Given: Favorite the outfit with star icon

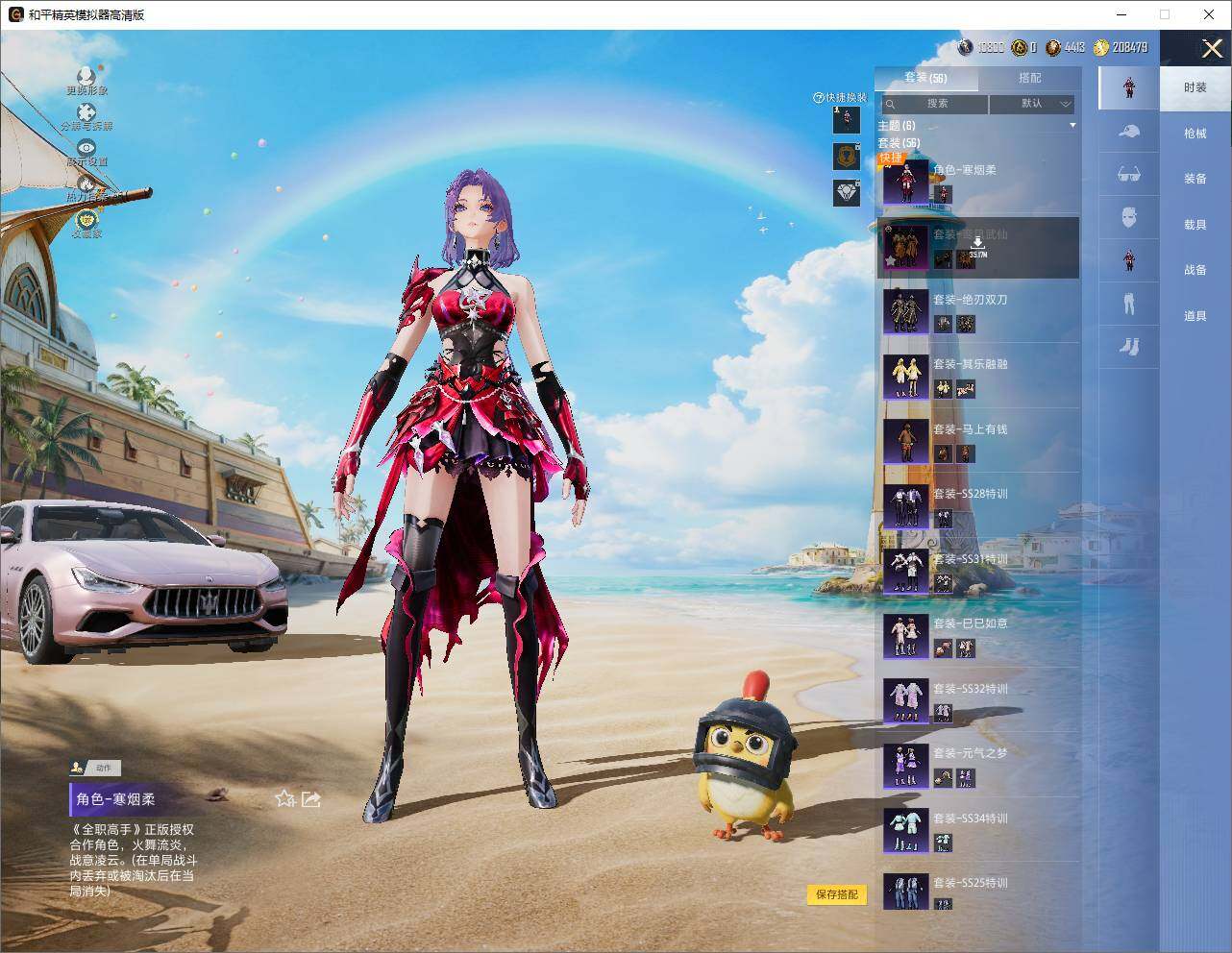Looking at the screenshot, I should [284, 798].
